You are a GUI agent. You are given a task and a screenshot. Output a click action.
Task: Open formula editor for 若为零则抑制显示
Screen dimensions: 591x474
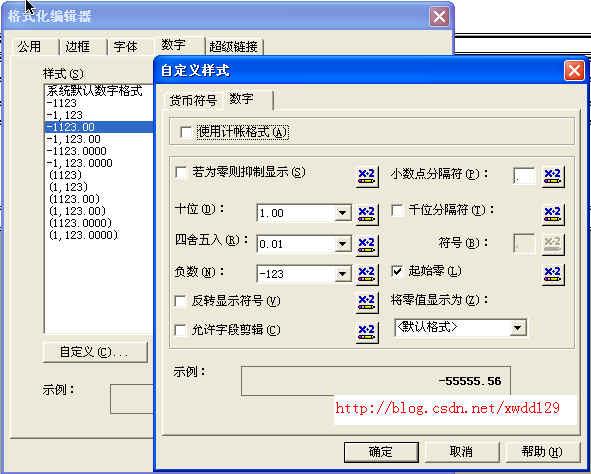pos(367,176)
